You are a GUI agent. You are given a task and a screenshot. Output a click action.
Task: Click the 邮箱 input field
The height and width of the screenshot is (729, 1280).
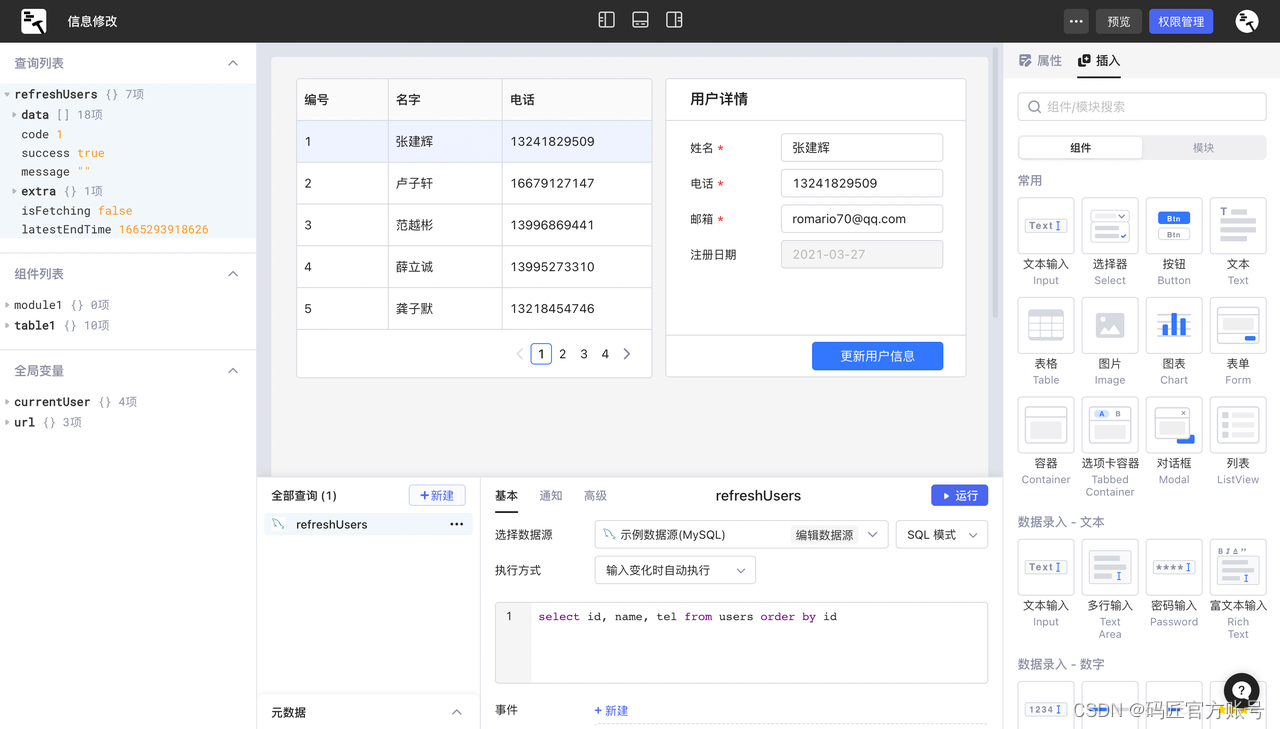coord(862,219)
